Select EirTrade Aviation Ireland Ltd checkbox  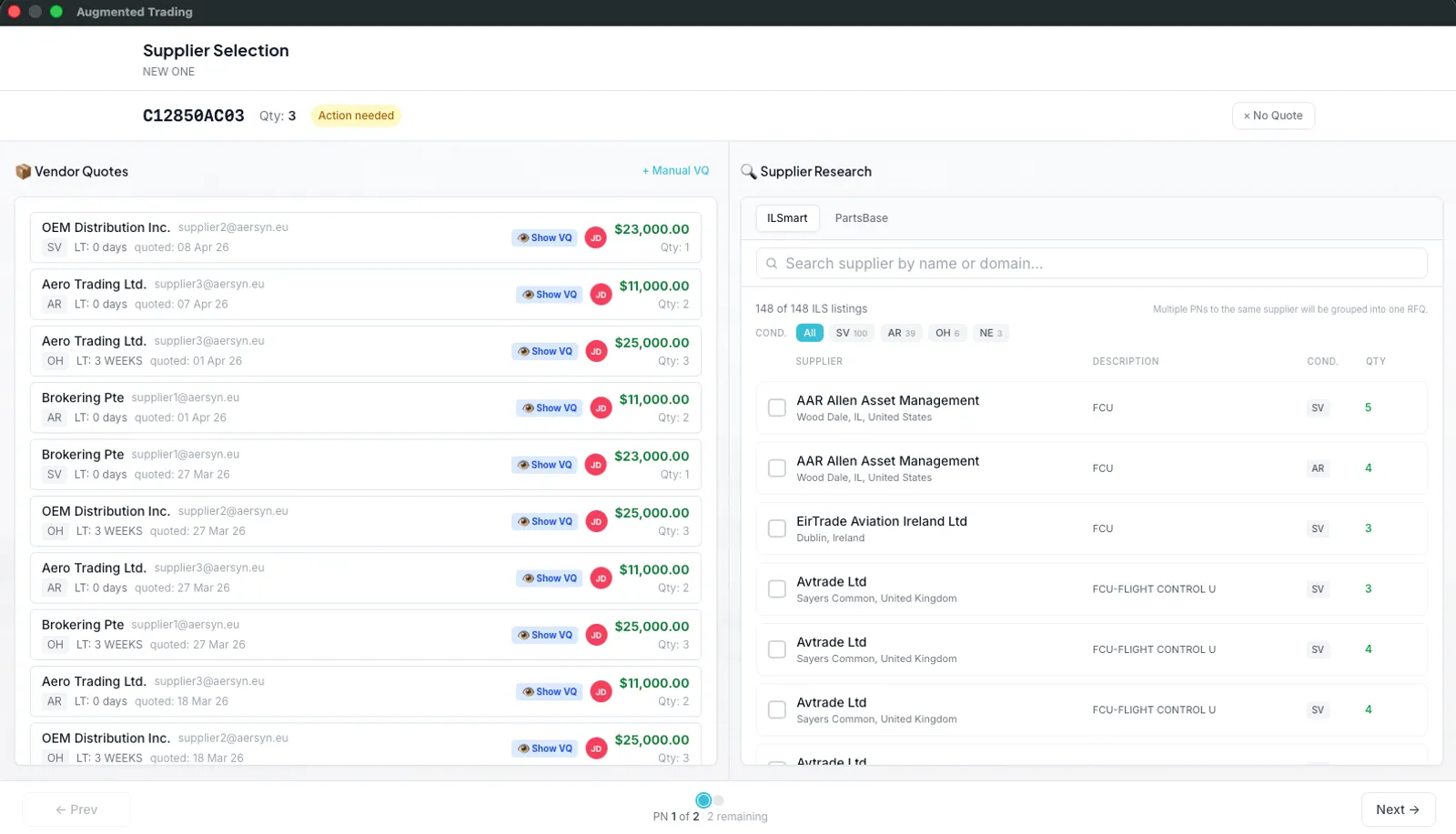[x=777, y=528]
